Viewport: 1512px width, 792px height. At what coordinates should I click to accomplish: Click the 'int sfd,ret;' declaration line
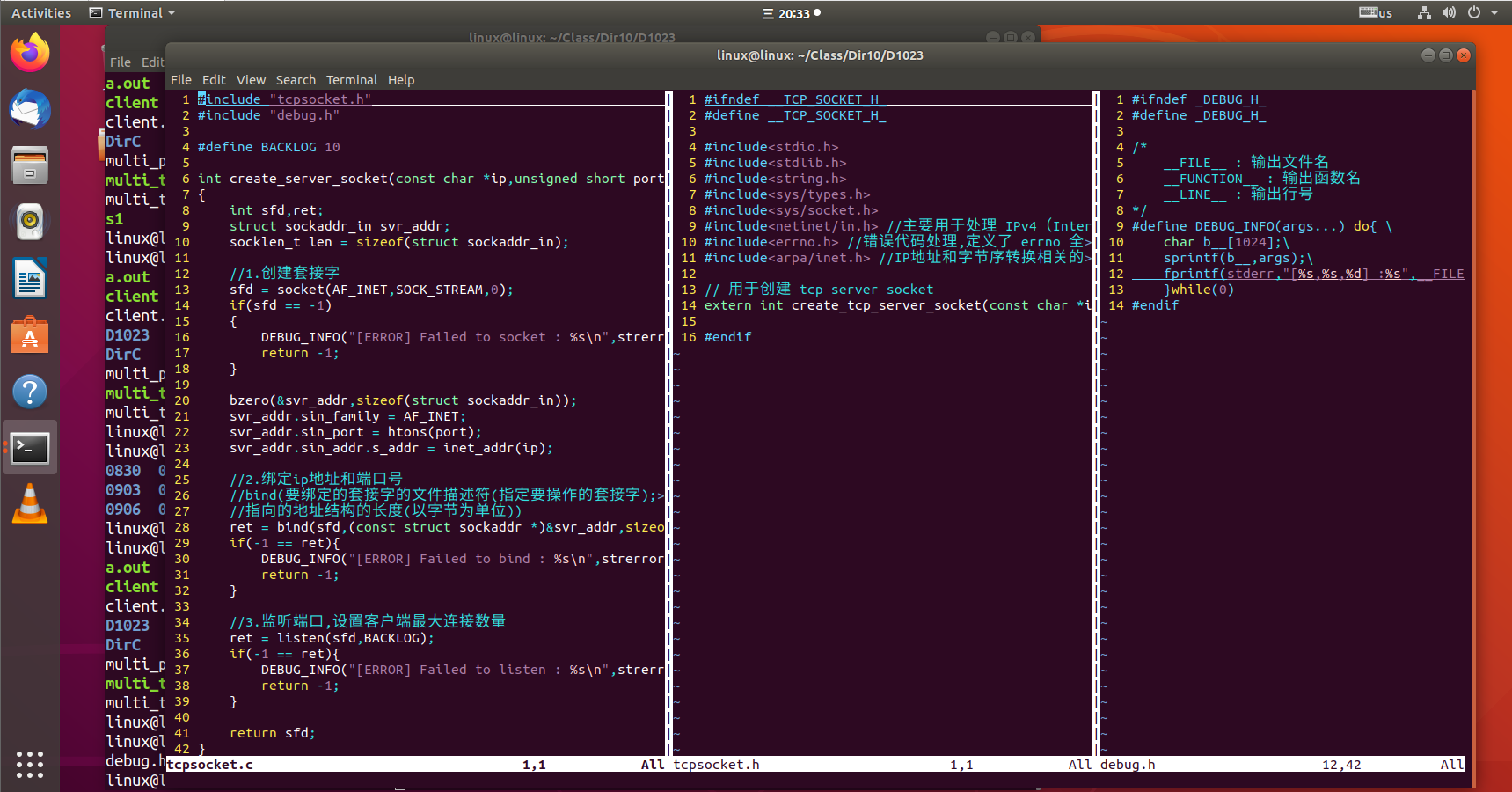pos(276,210)
